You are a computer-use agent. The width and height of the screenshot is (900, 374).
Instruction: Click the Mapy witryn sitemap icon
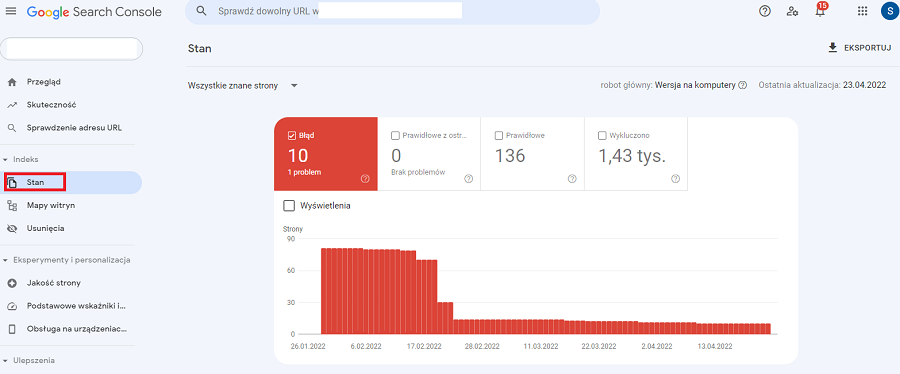pos(12,205)
